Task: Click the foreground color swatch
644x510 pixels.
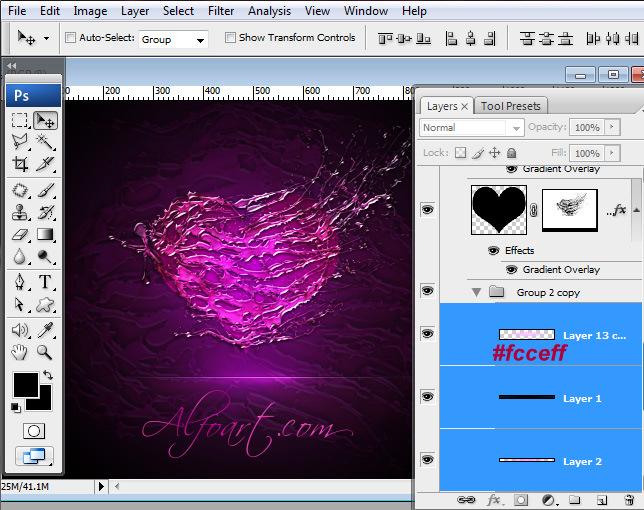Action: [25, 384]
